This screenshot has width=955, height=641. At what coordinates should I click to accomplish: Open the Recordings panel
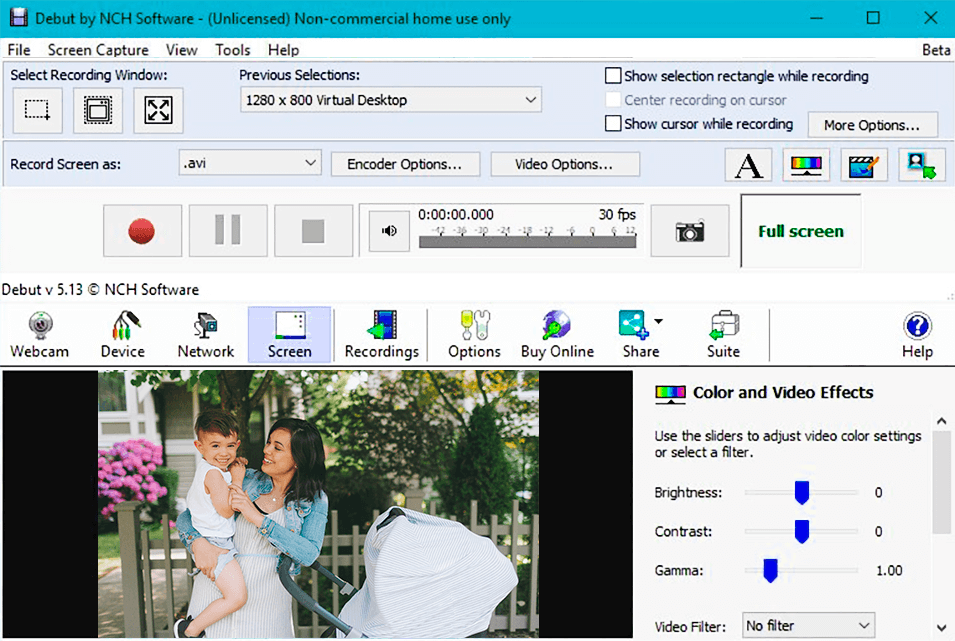[381, 332]
